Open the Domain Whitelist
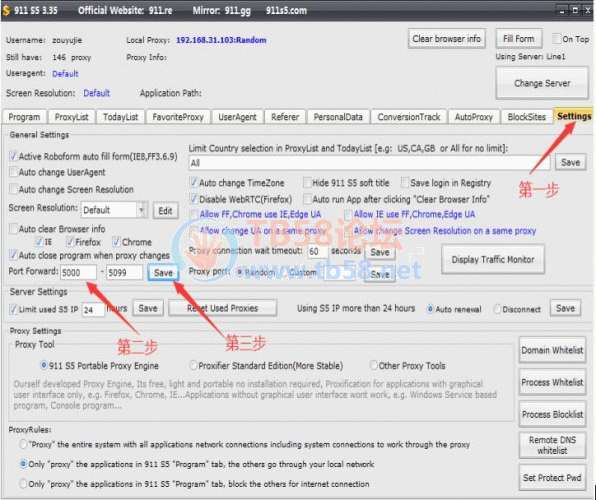The image size is (596, 500). pos(552,350)
